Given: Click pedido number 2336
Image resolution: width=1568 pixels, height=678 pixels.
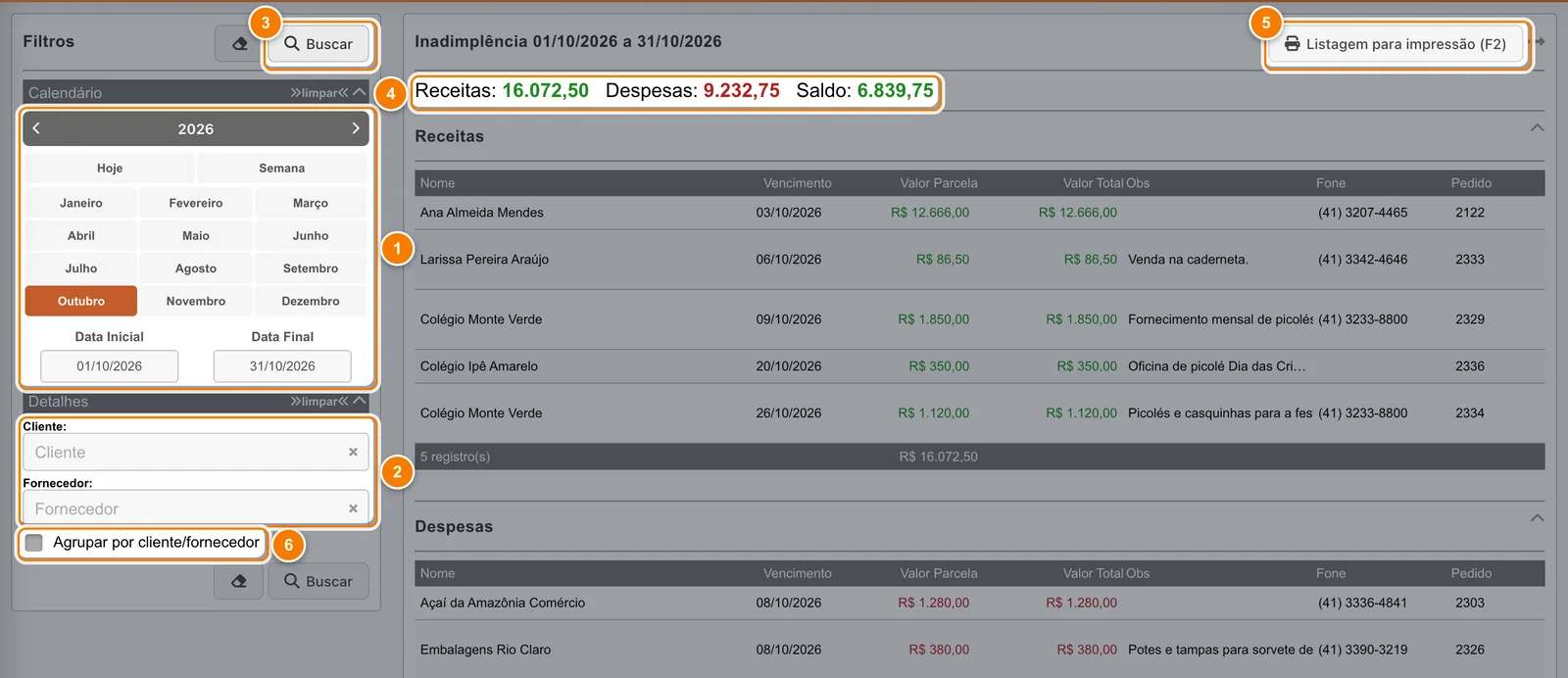Looking at the screenshot, I should (1470, 366).
